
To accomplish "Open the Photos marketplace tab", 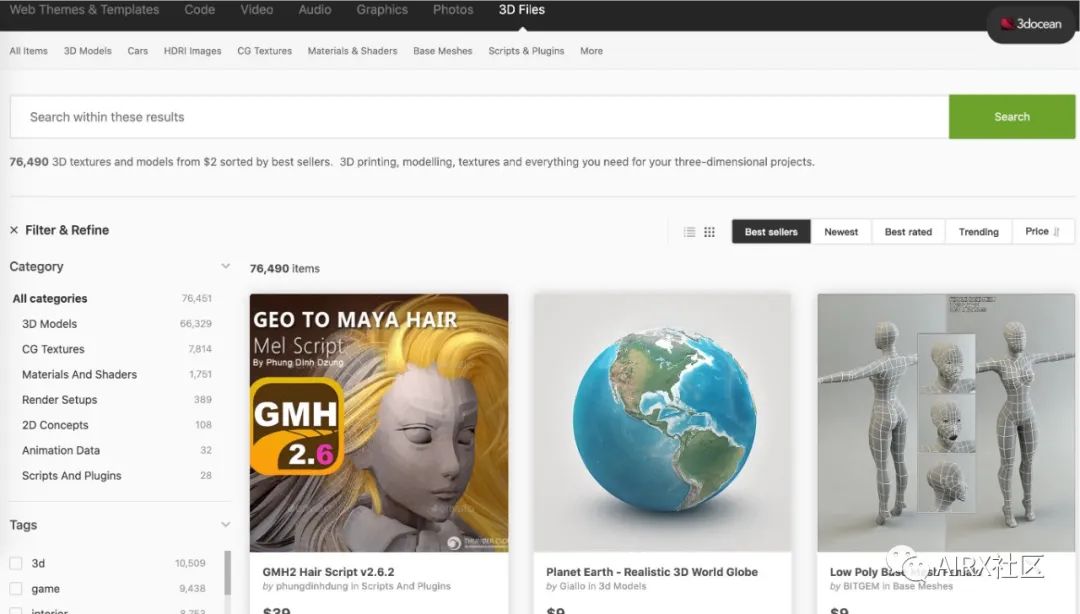I will pyautogui.click(x=453, y=10).
